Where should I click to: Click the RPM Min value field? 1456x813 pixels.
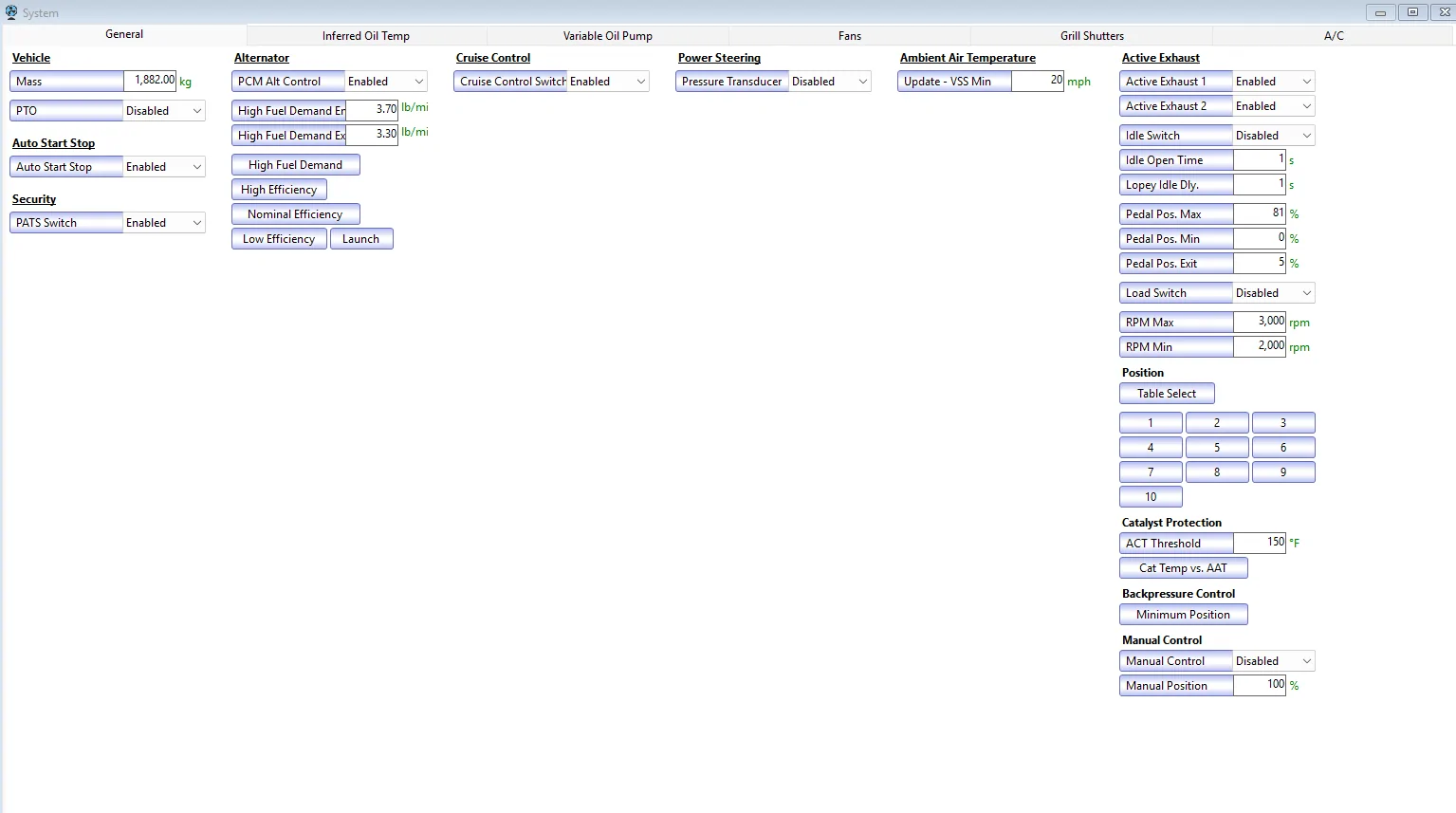coord(1260,346)
